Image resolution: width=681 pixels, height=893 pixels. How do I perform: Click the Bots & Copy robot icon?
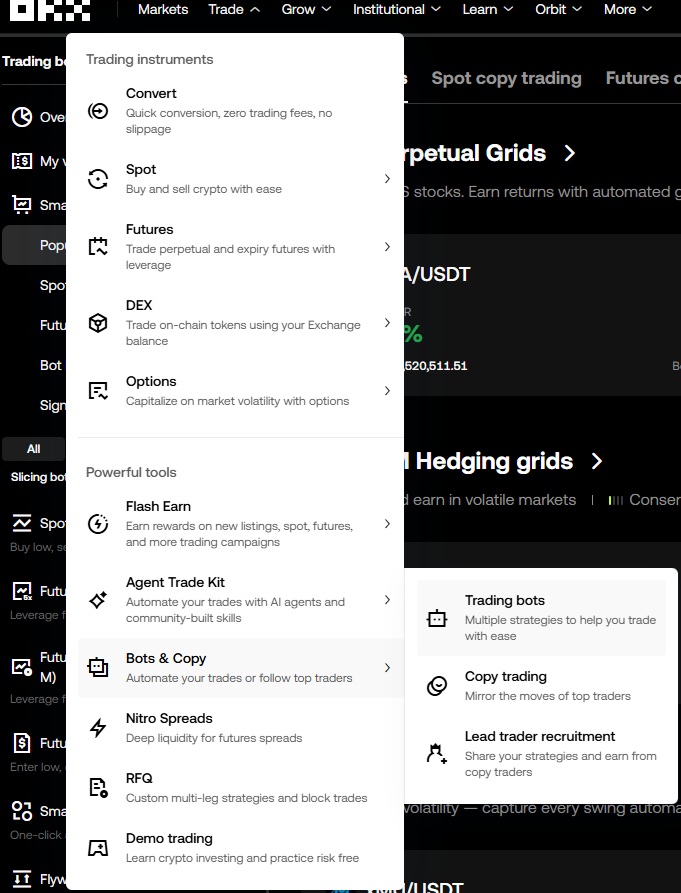point(98,667)
